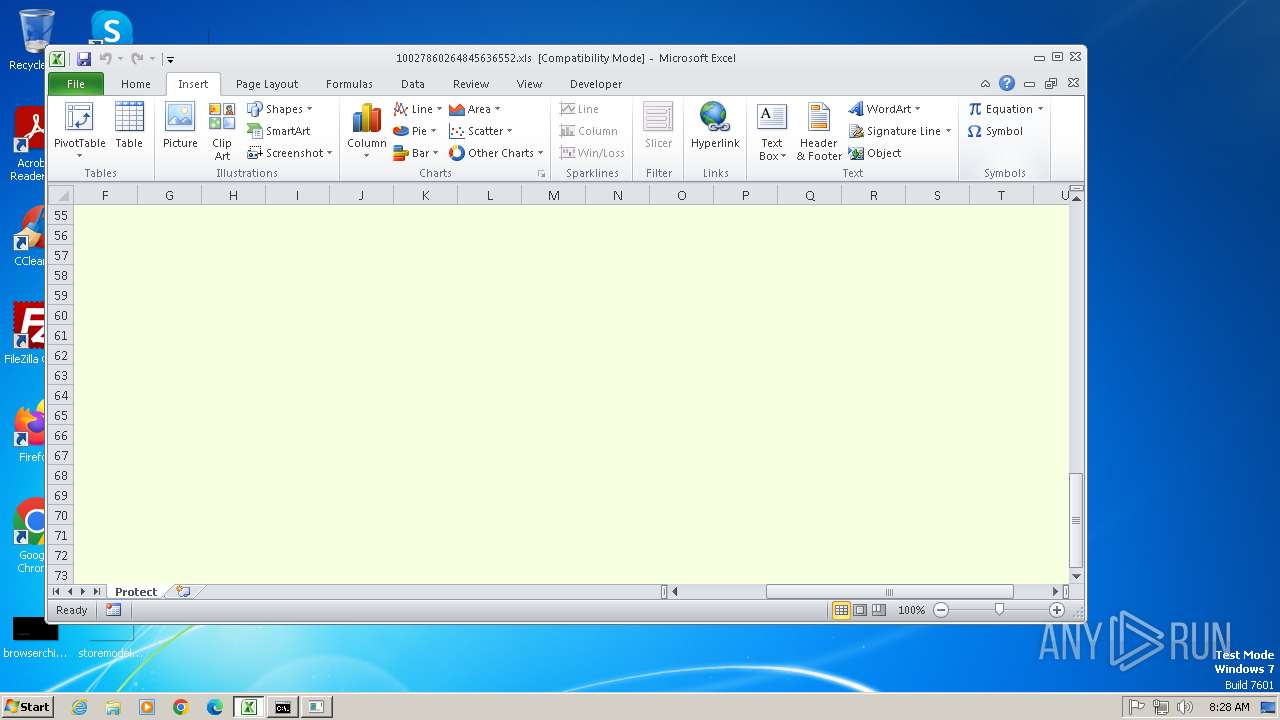Open Clip Art pane
Viewport: 1280px width, 720px height.
[222, 131]
